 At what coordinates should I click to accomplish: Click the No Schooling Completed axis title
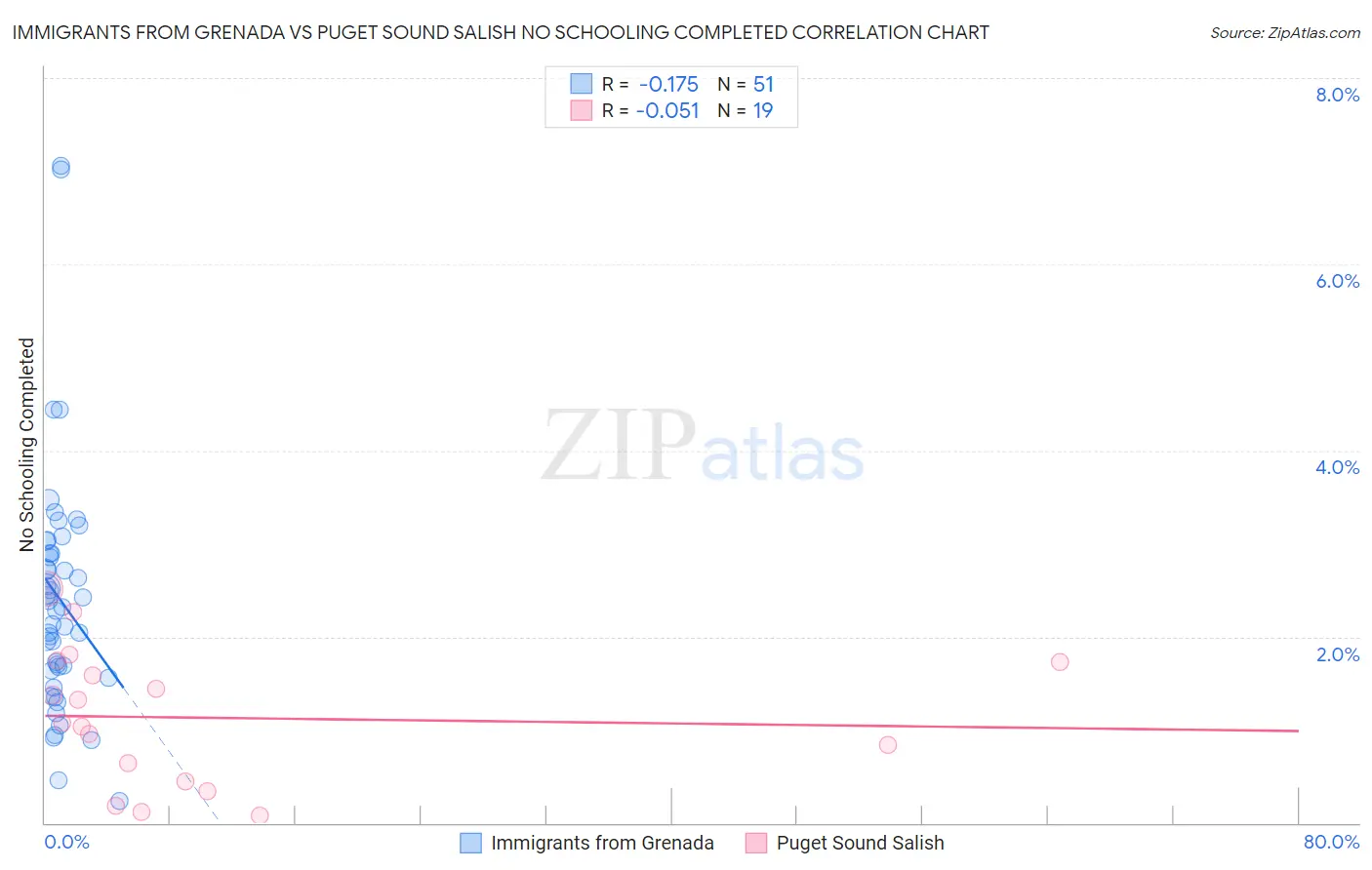tap(27, 445)
